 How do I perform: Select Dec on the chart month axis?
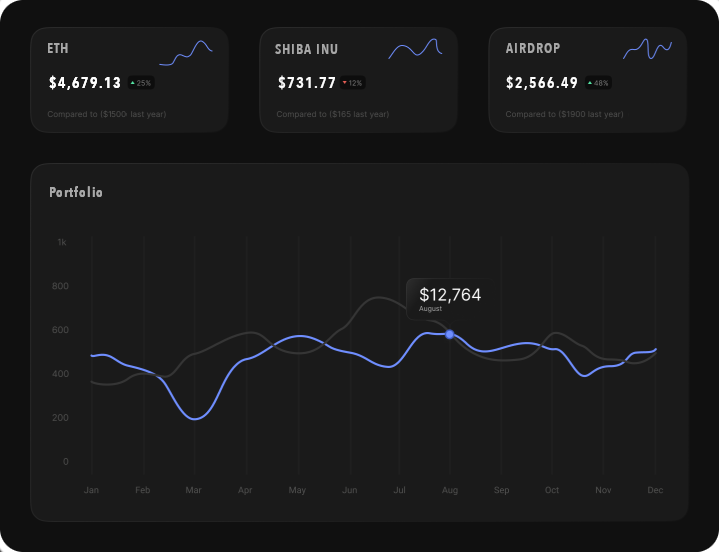click(x=655, y=490)
